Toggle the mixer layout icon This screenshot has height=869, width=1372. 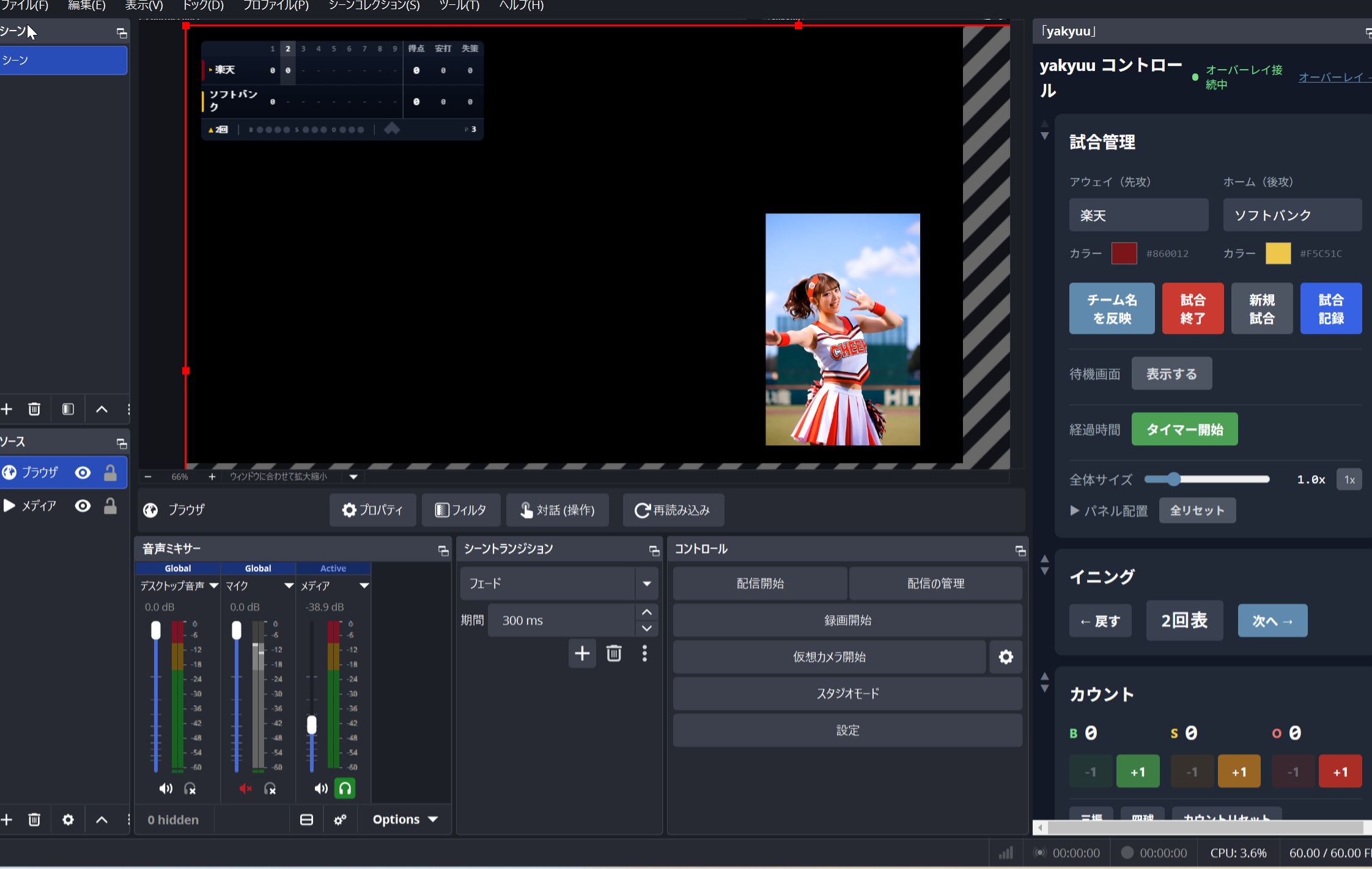tap(306, 819)
